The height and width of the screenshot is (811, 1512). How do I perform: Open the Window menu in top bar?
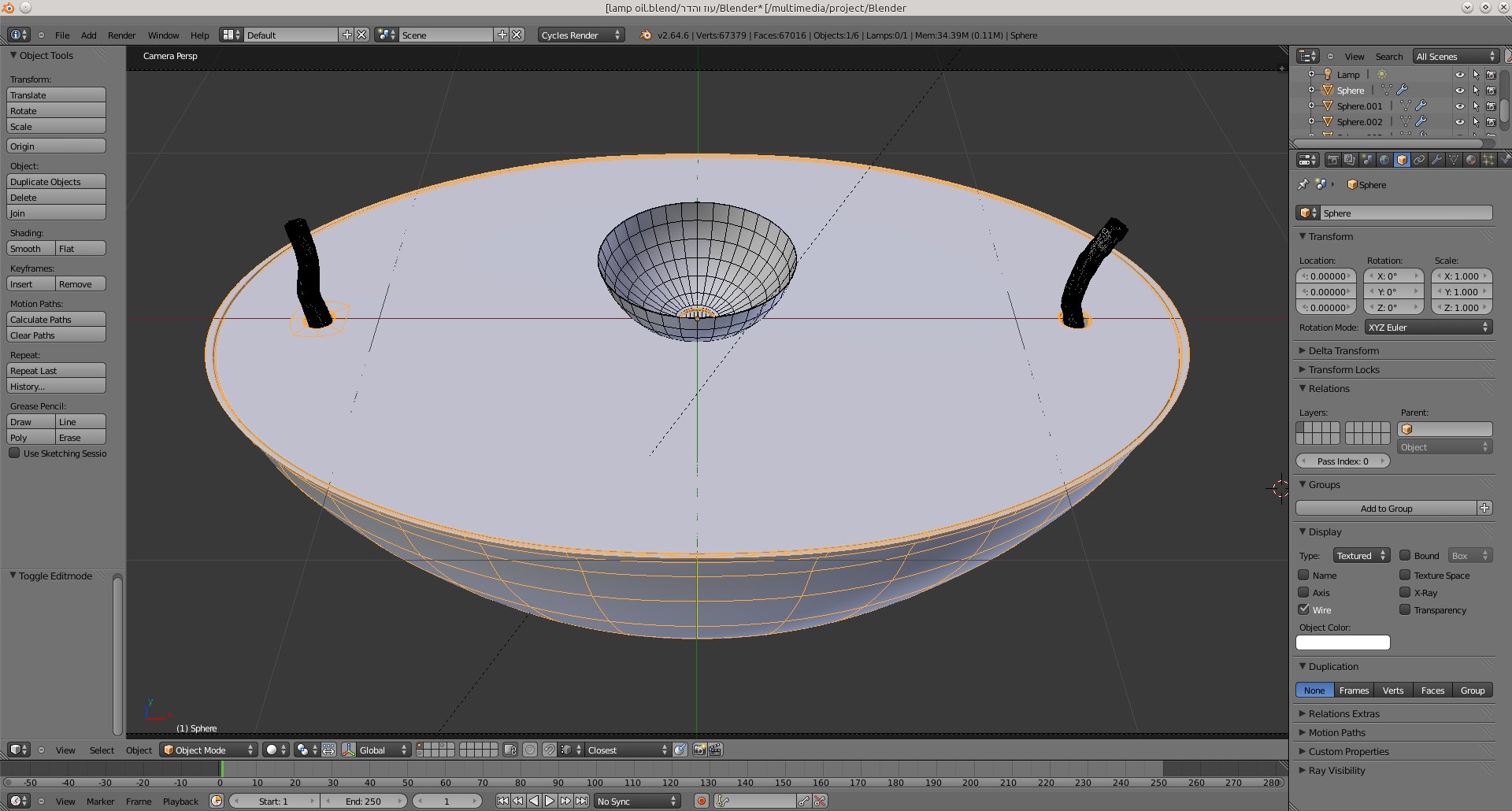(x=163, y=35)
